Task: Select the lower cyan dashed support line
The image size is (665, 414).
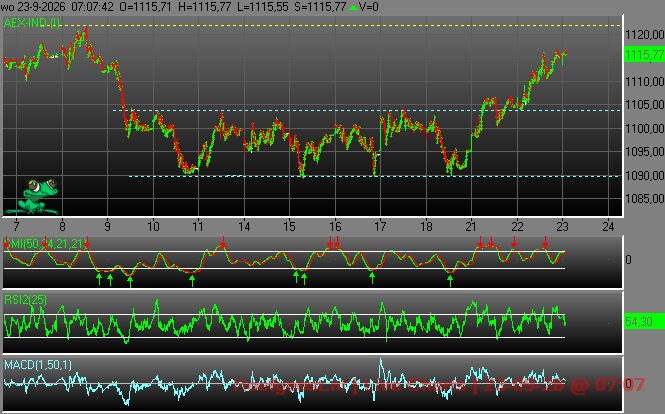Action: [x=375, y=176]
